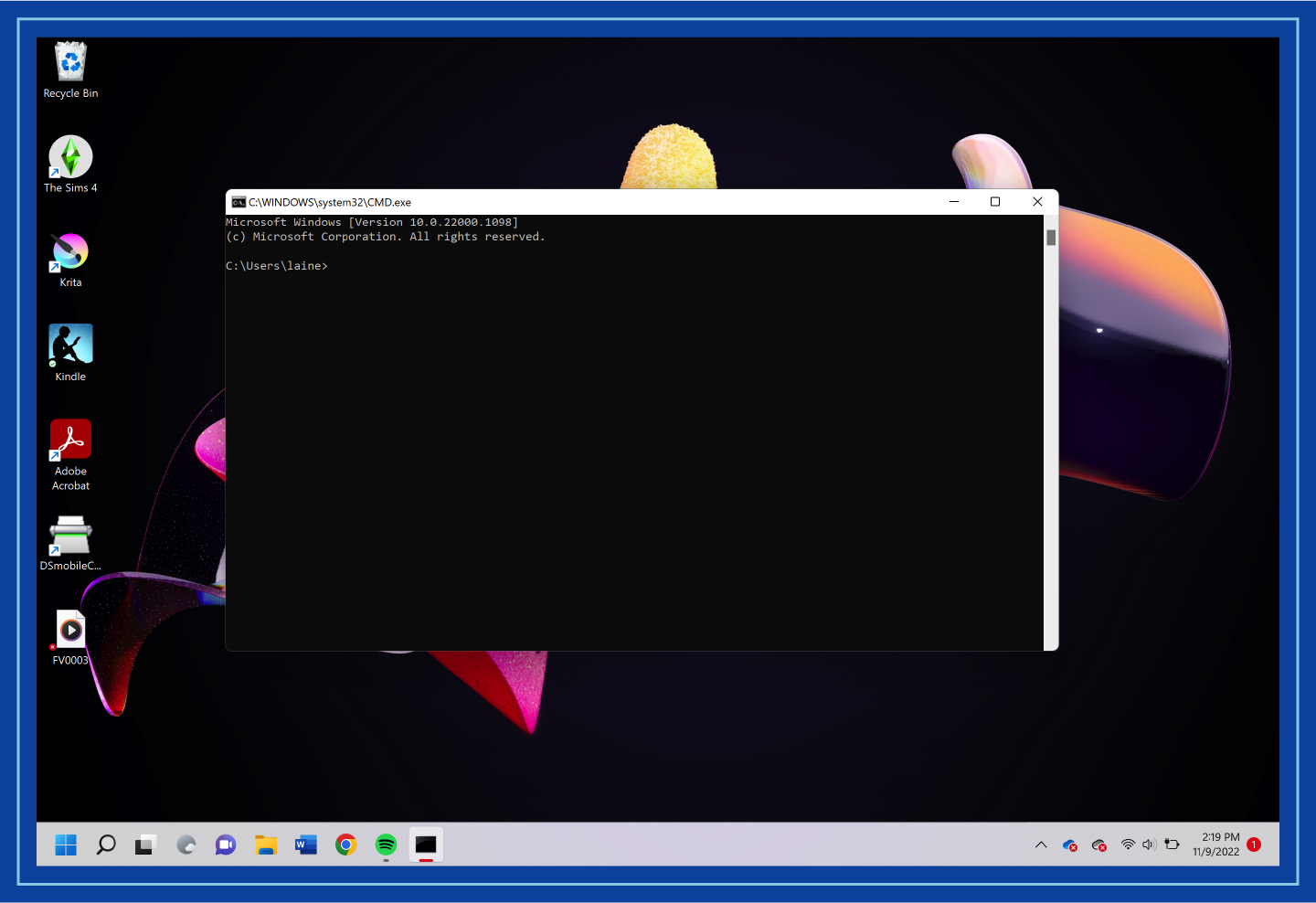Image resolution: width=1316 pixels, height=903 pixels.
Task: Launch The Sims 4 from the desktop
Action: pyautogui.click(x=69, y=156)
